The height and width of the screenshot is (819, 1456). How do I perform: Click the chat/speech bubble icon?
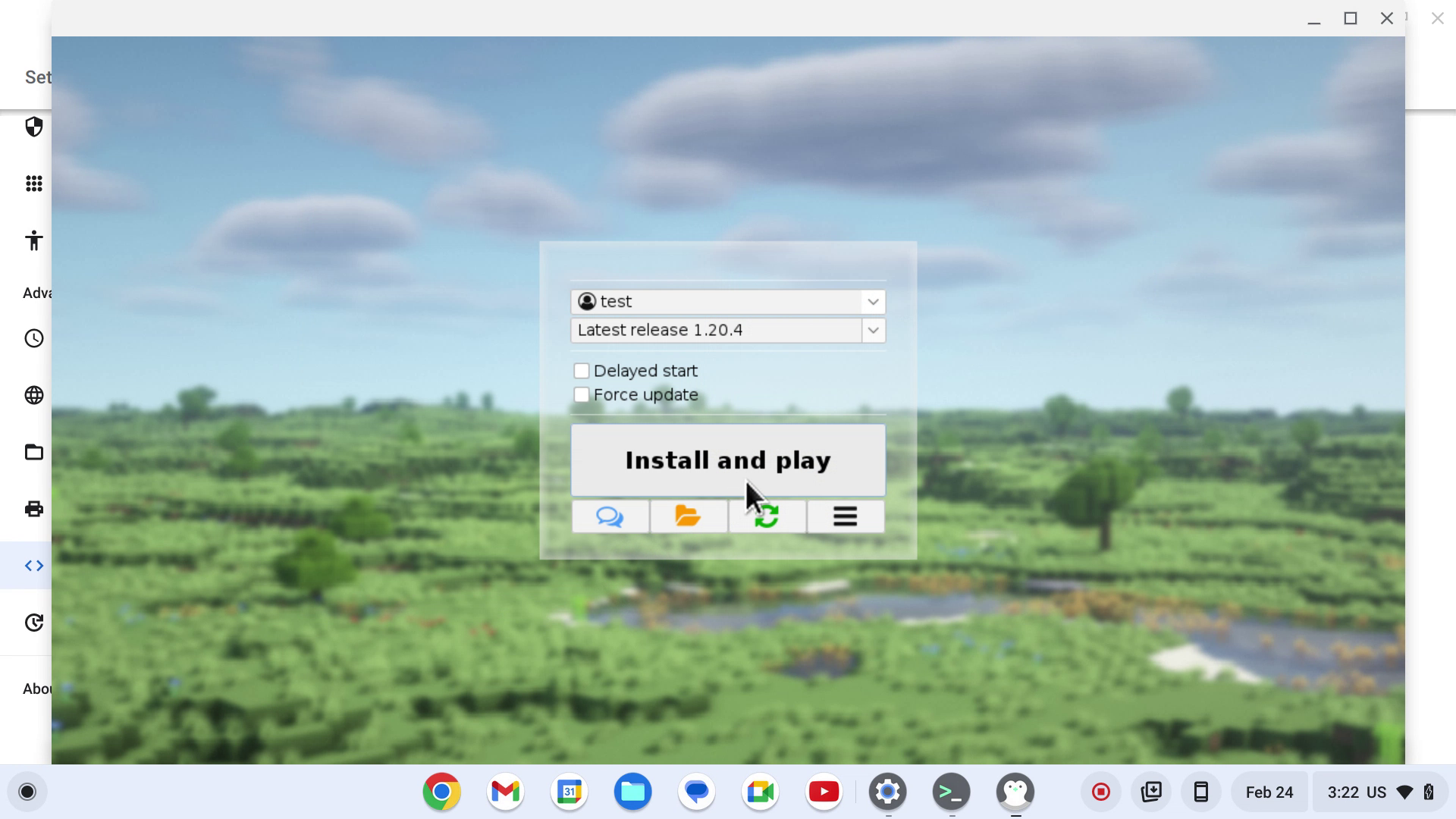coord(610,516)
